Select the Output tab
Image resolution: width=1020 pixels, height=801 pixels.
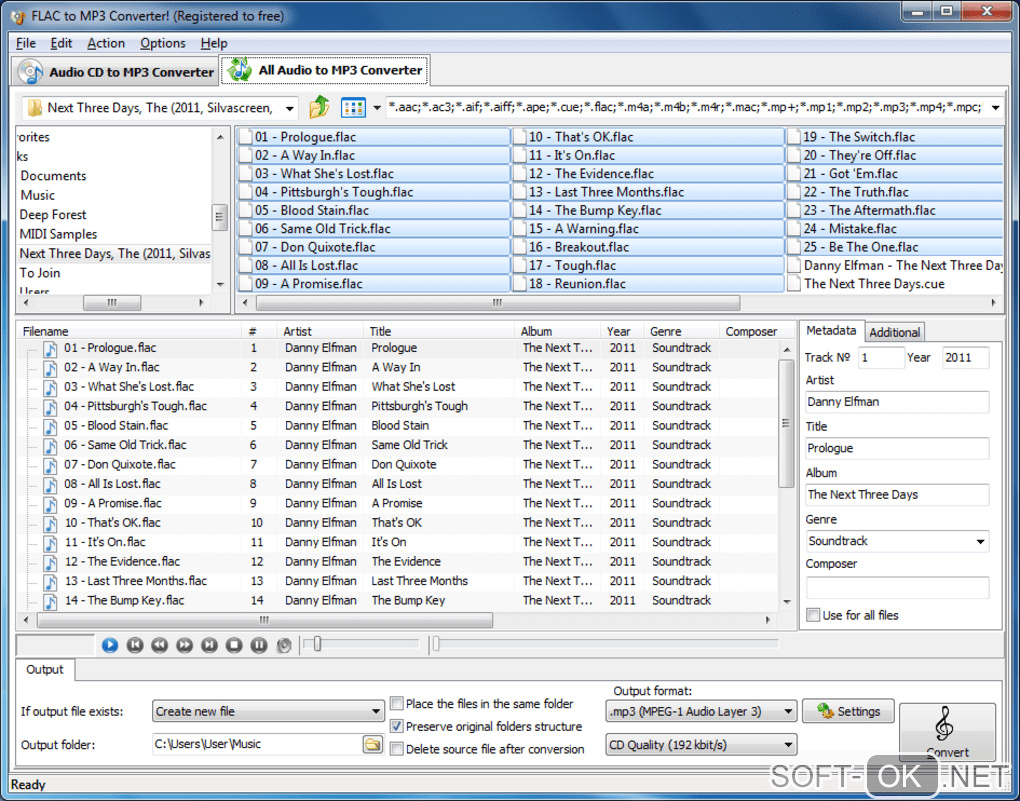tap(45, 670)
